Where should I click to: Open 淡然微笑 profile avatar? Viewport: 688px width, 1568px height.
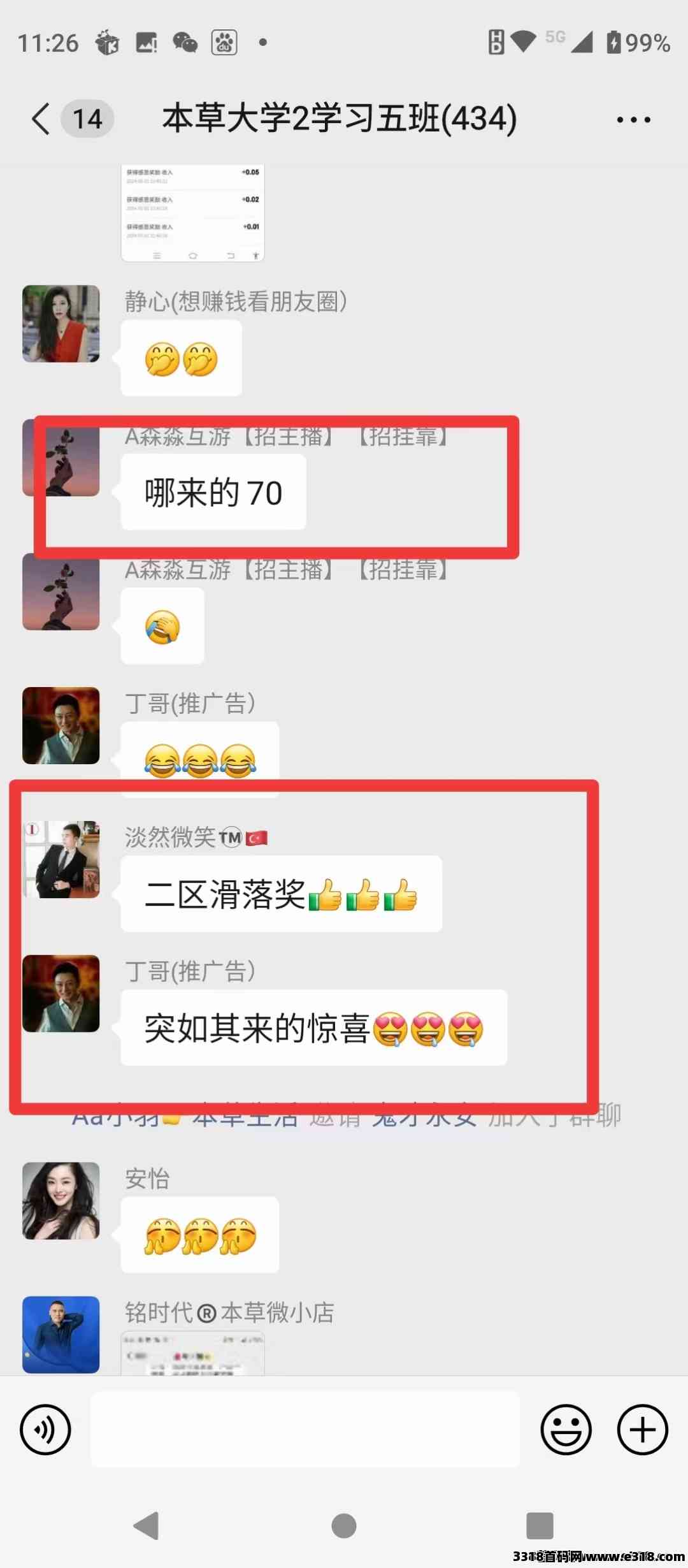click(61, 859)
